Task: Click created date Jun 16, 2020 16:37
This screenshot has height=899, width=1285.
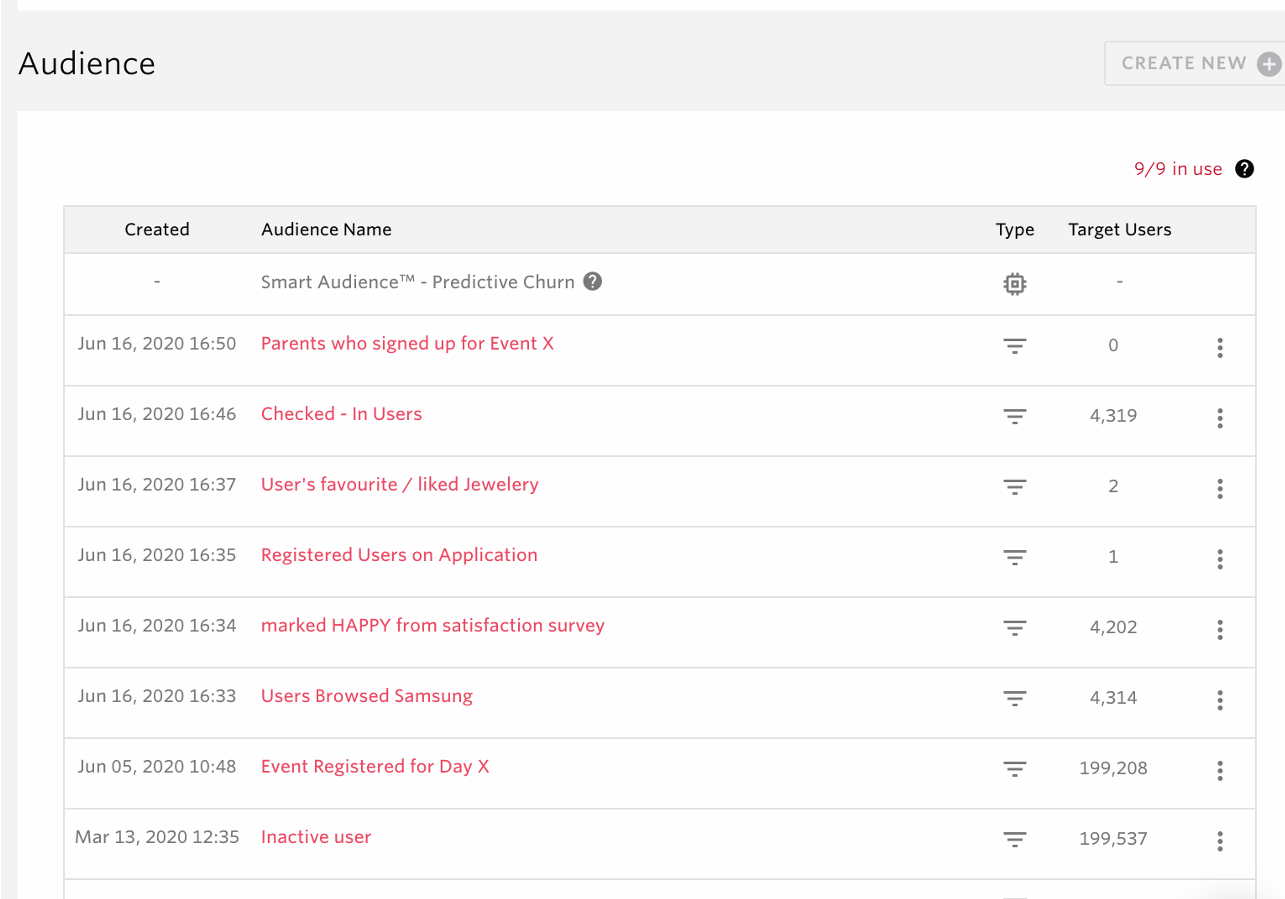Action: pyautogui.click(x=157, y=484)
